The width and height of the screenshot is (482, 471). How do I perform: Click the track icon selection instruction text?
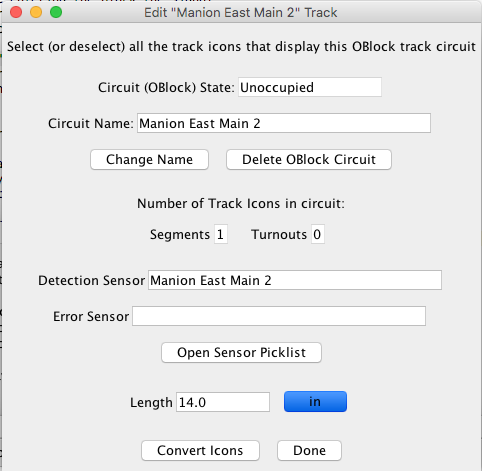(241, 46)
